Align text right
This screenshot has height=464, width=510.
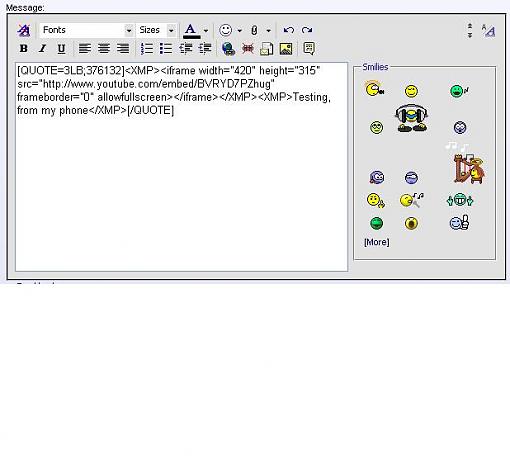(123, 49)
